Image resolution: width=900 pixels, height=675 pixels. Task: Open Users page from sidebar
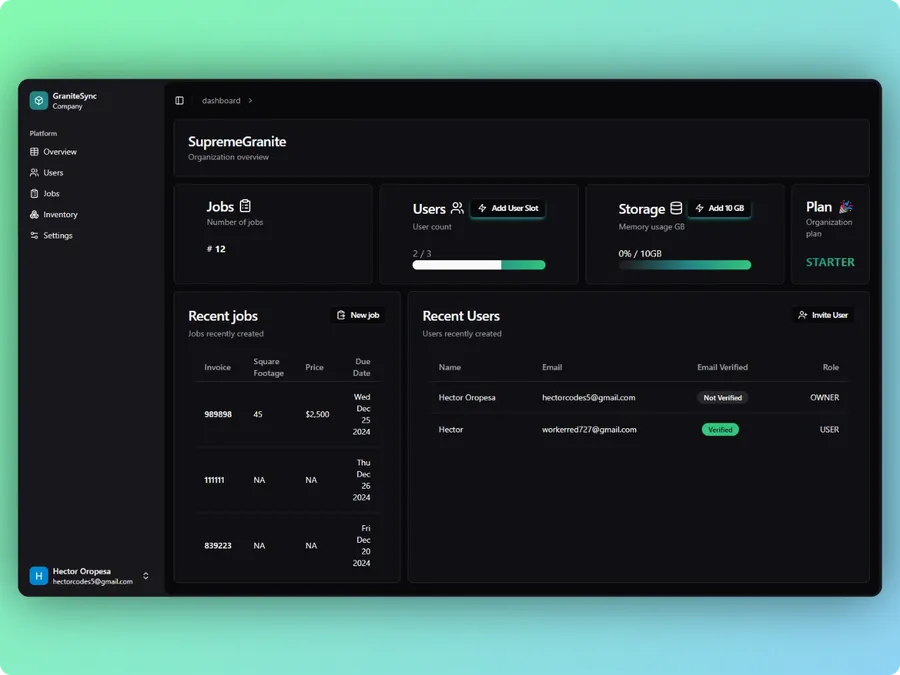click(x=53, y=173)
